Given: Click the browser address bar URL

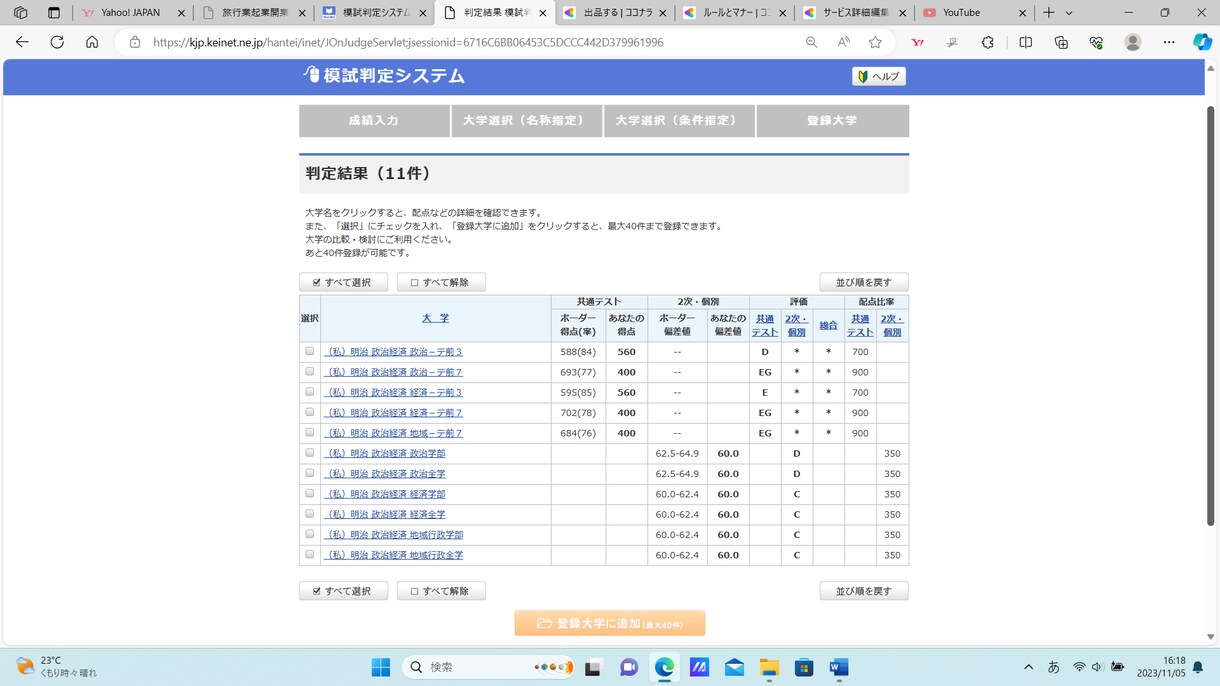Looking at the screenshot, I should (x=407, y=42).
